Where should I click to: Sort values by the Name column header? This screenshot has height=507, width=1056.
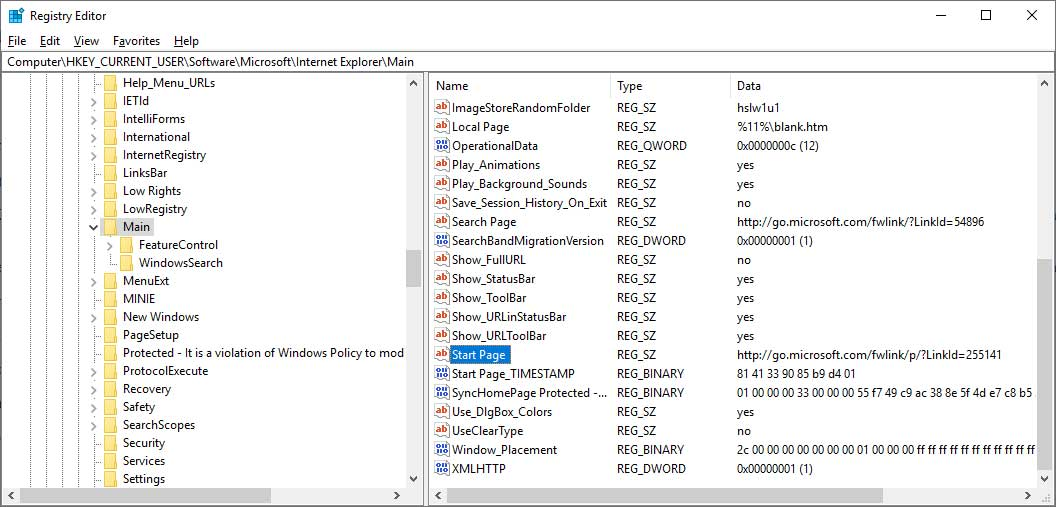coord(521,86)
